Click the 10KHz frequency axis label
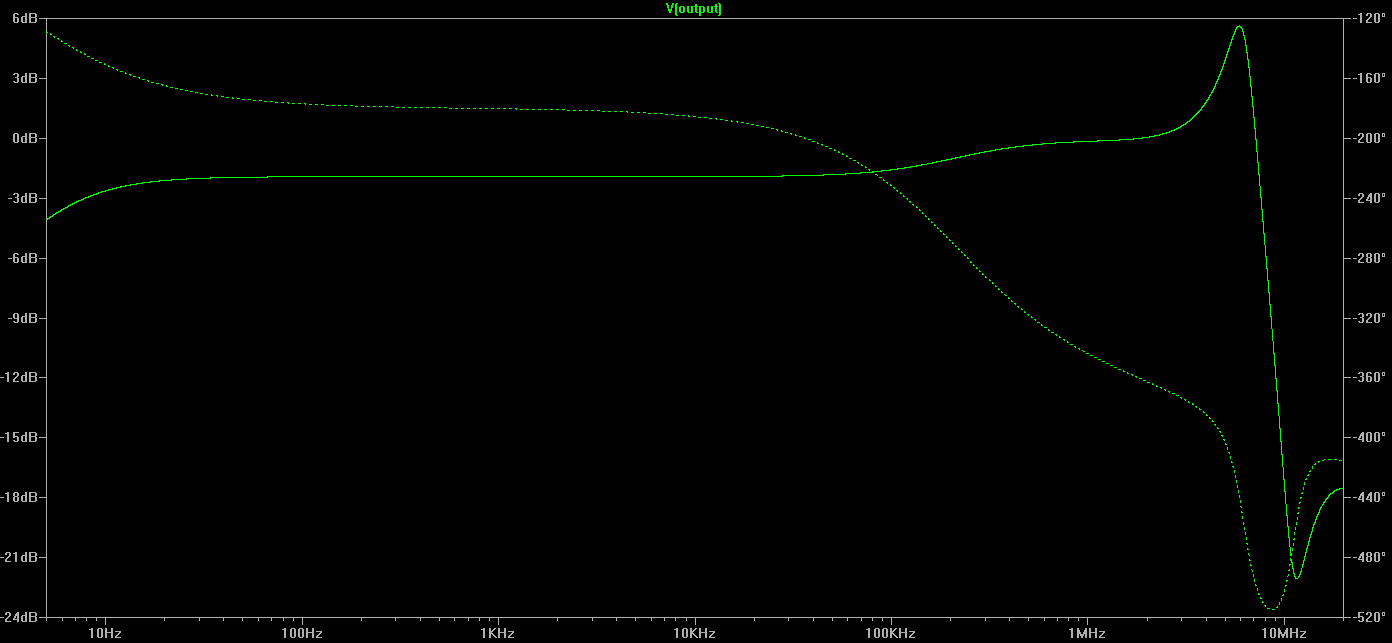This screenshot has height=643, width=1392. (x=693, y=634)
